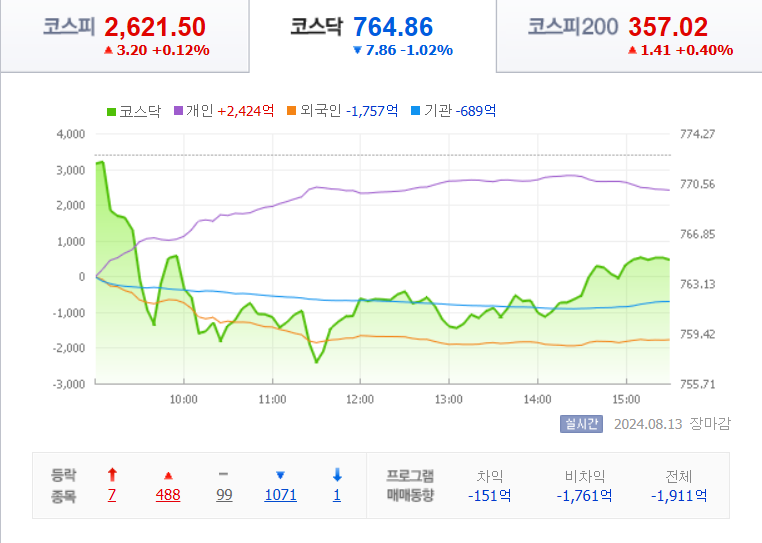
Task: Click the blue falling triangle icon above 1071
Action: point(280,475)
